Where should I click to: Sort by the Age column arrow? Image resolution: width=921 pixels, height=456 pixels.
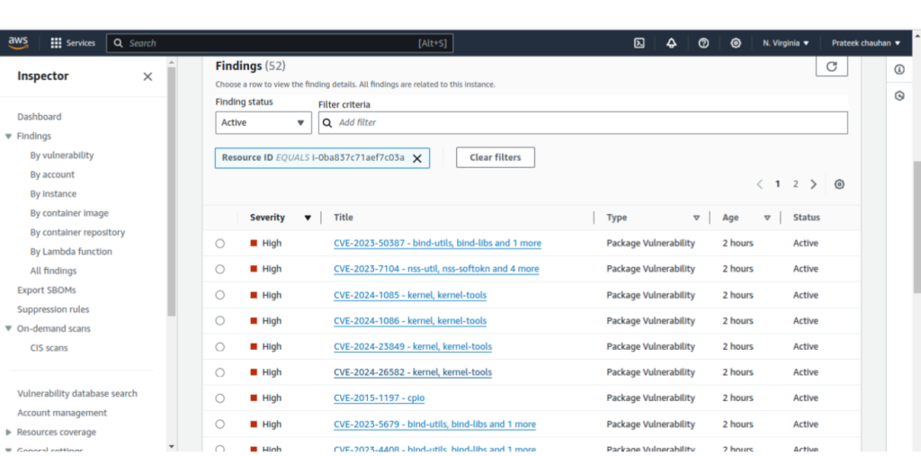767,218
